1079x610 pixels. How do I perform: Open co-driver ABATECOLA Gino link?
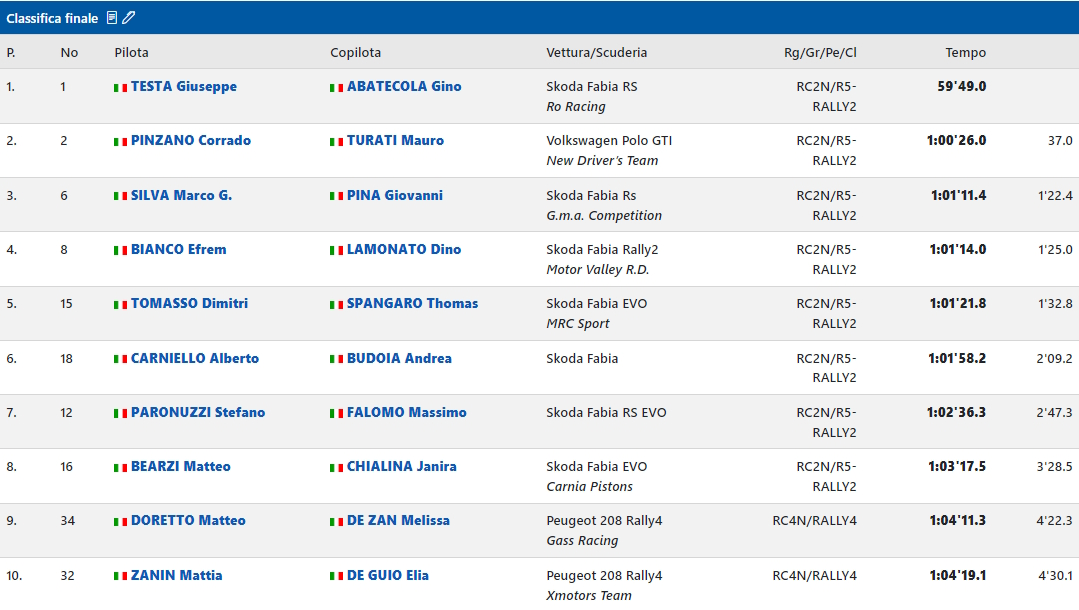point(404,86)
